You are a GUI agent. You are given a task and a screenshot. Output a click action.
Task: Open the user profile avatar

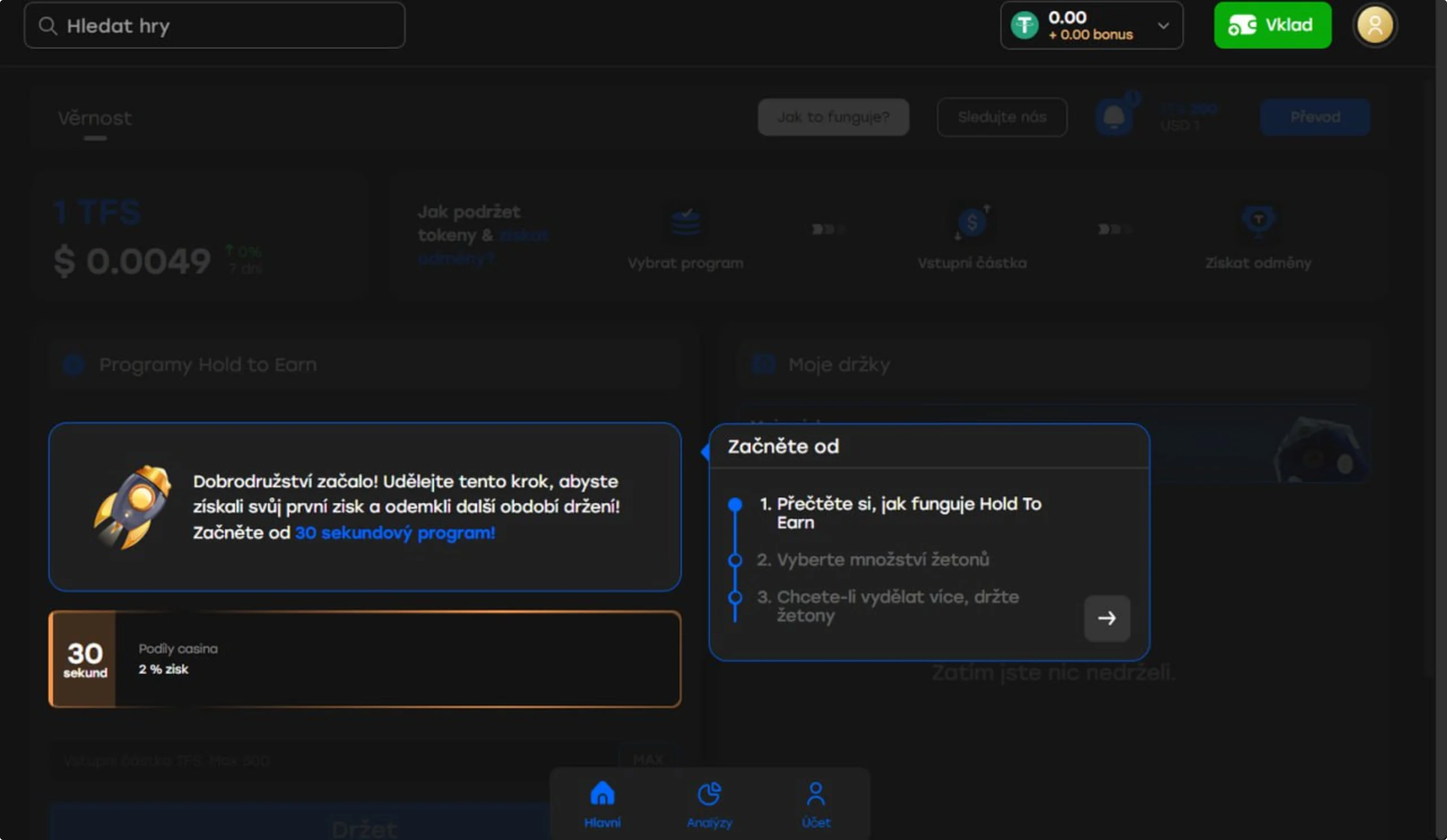point(1375,26)
